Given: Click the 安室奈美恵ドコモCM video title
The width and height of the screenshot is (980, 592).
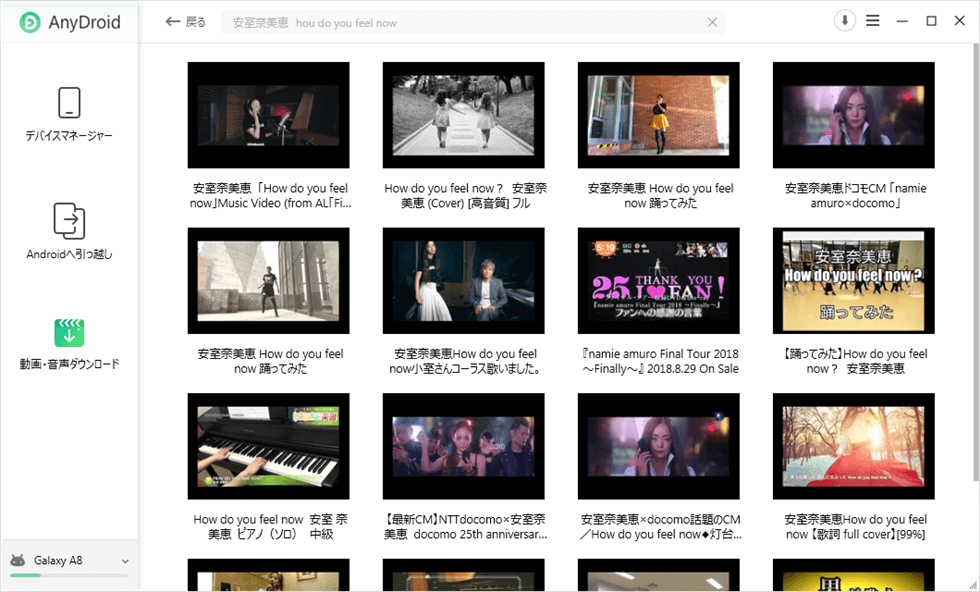Looking at the screenshot, I should [x=853, y=195].
